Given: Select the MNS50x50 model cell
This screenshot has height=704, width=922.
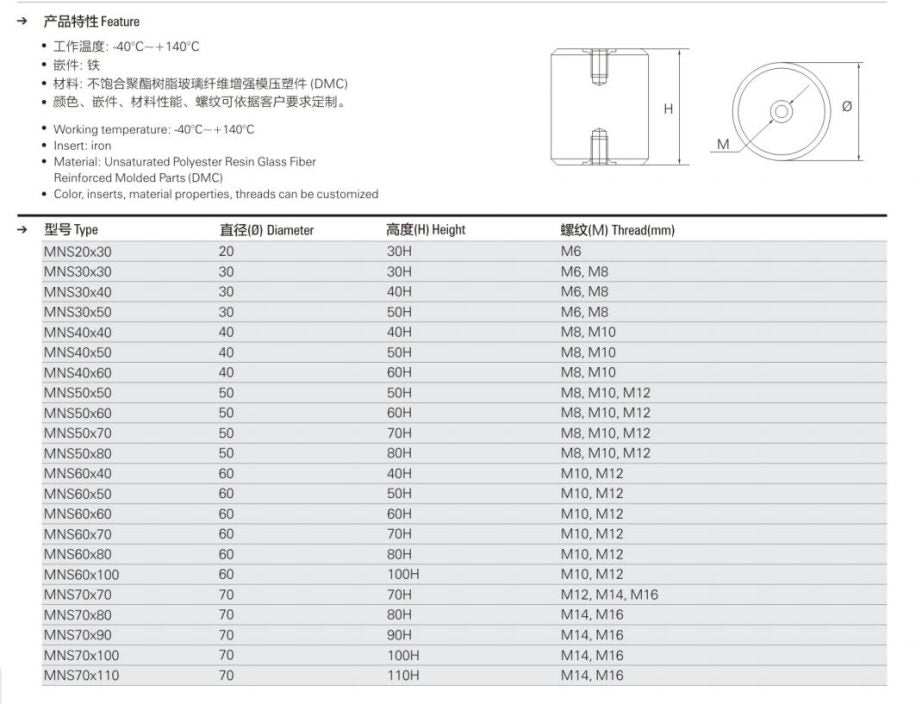Looking at the screenshot, I should (x=78, y=393).
